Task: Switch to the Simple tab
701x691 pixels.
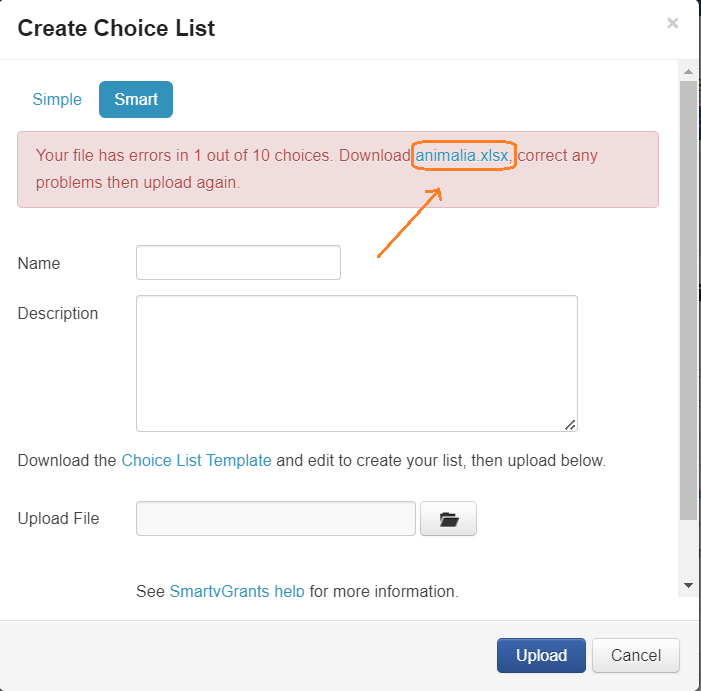Action: (57, 100)
